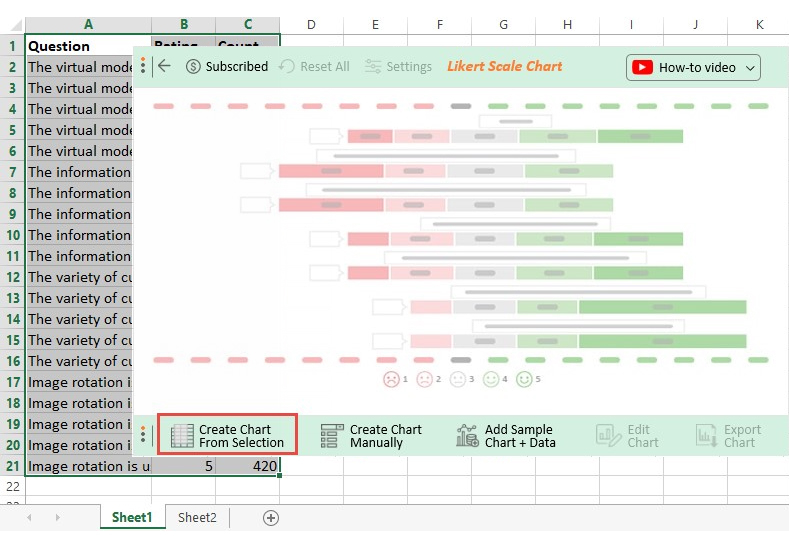Viewport: 789px width, 548px height.
Task: Click cell A7 The information text
Action: (79, 172)
